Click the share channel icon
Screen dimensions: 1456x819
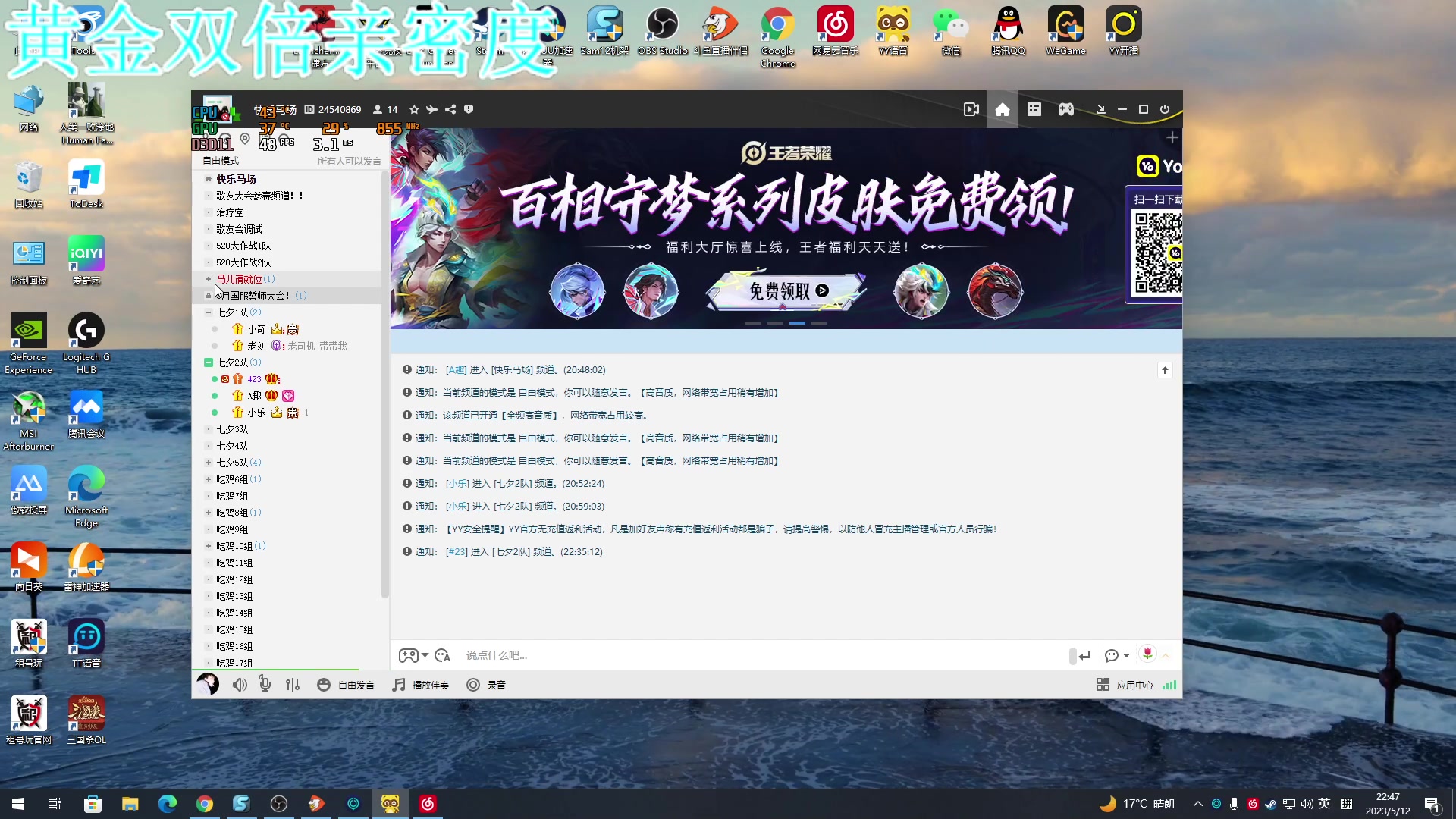click(450, 109)
